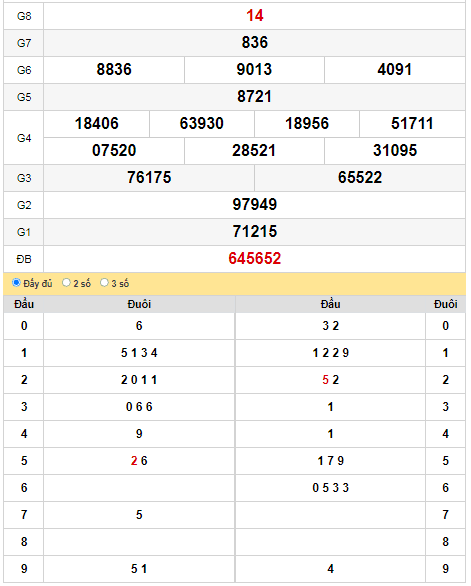
Task: Click the red G8 result 14
Action: 255,16
